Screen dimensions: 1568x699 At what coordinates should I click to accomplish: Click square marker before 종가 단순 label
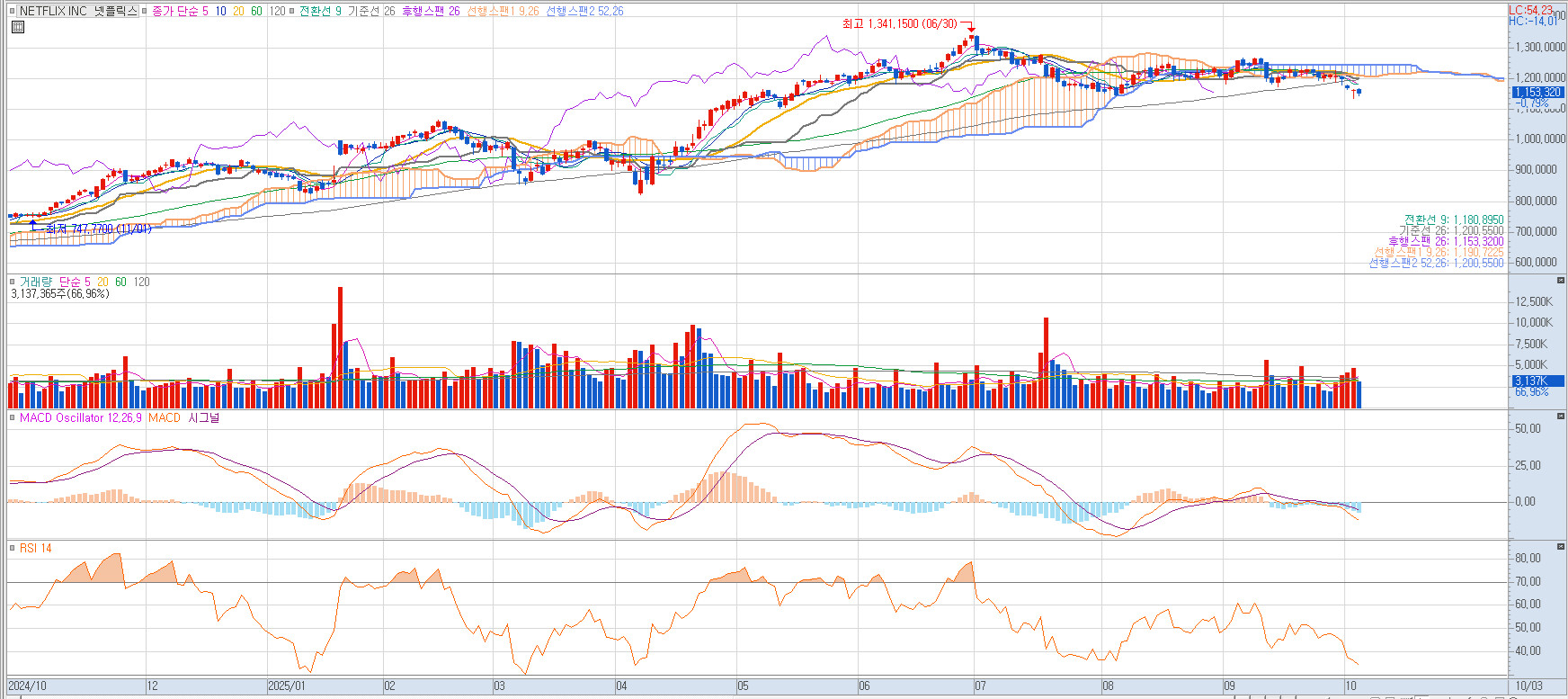pyautogui.click(x=145, y=11)
